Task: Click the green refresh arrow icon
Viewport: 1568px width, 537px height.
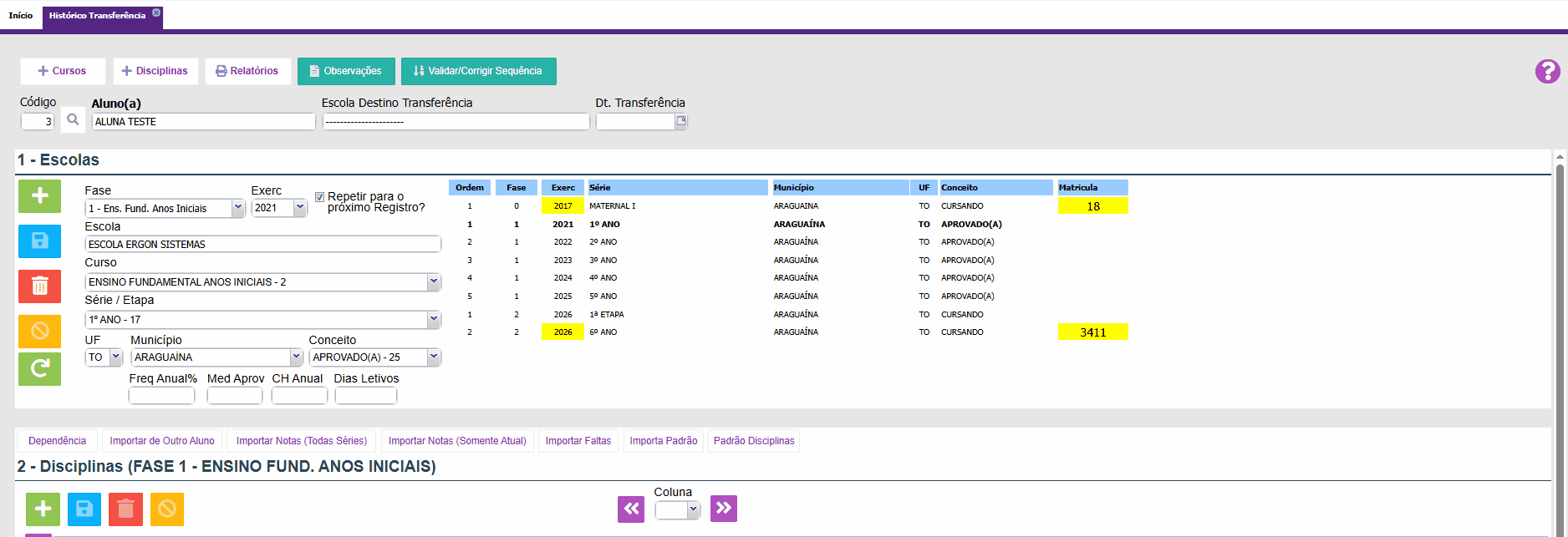Action: [39, 368]
